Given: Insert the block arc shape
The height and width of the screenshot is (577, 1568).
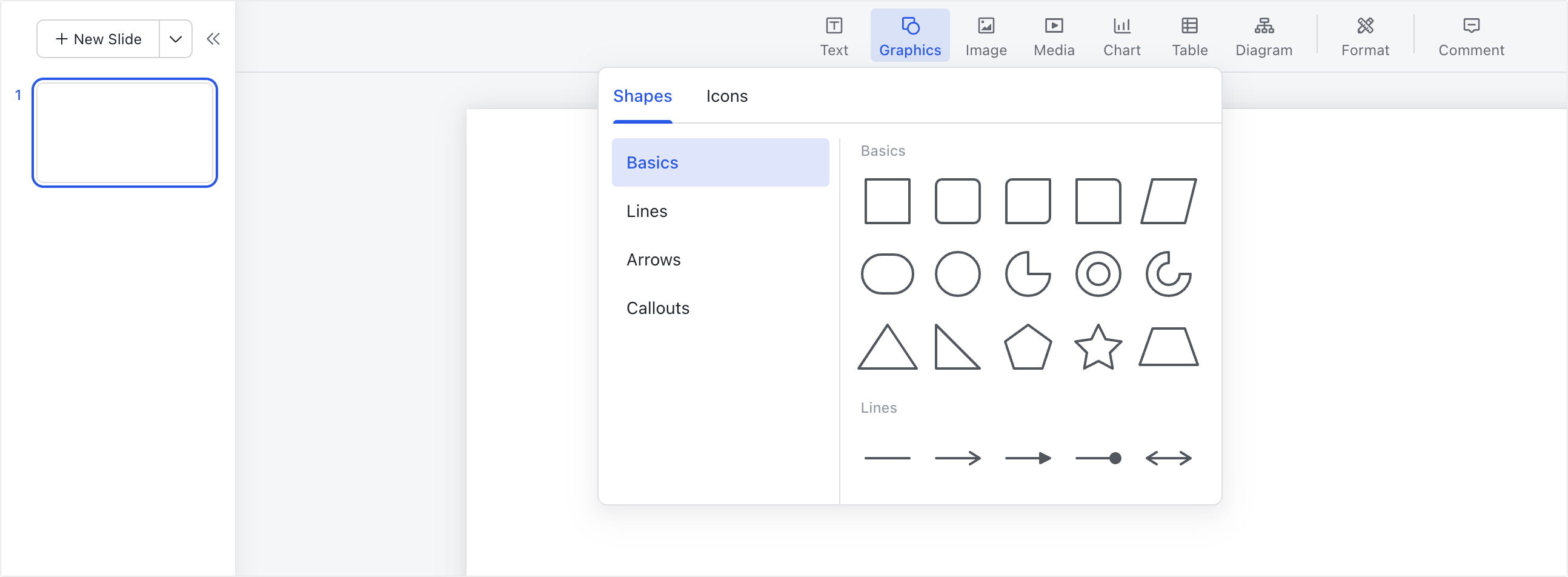Looking at the screenshot, I should [1168, 274].
